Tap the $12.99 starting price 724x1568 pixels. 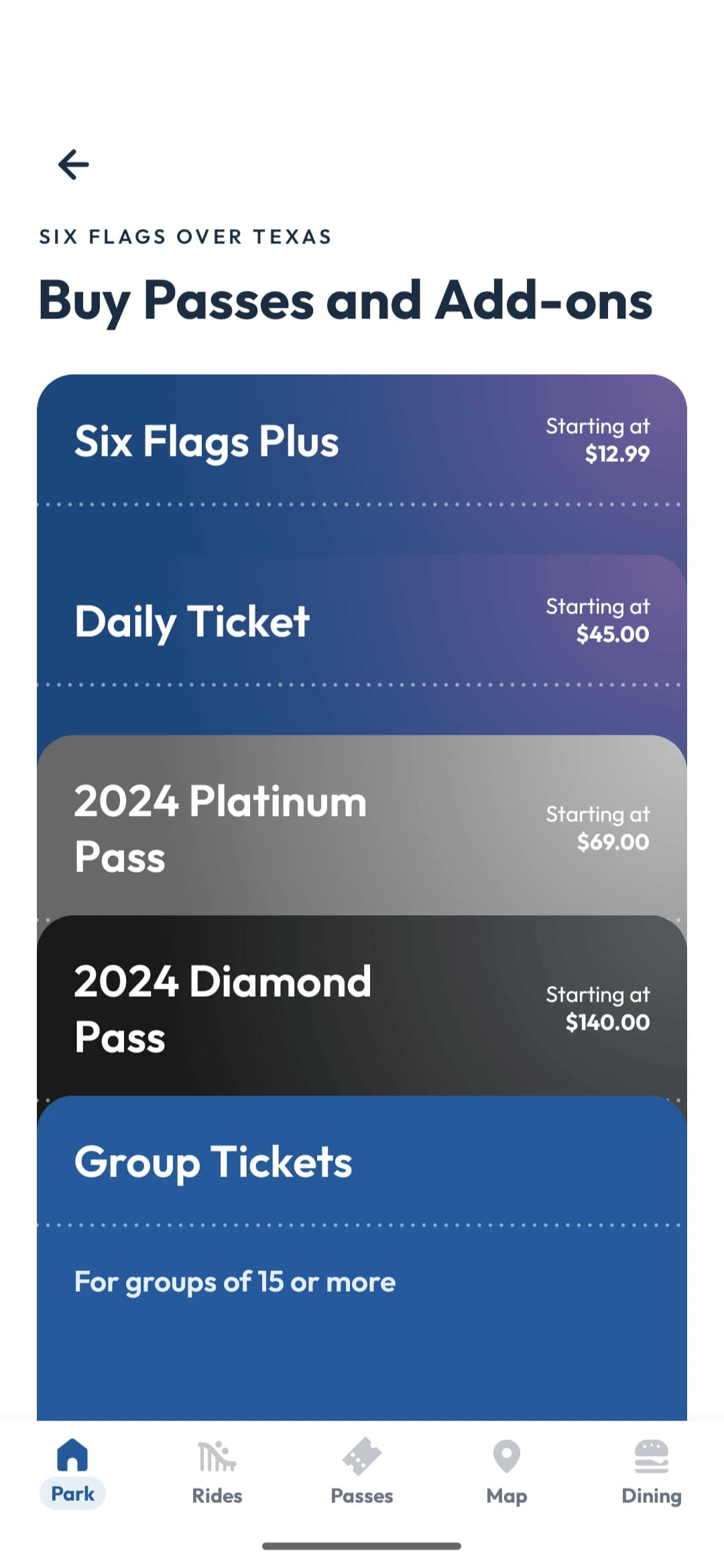(x=617, y=455)
